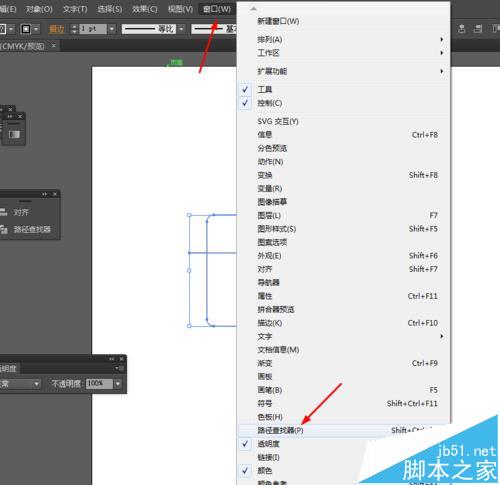
Task: Click the stroke color swatch in control bar
Action: click(26, 29)
